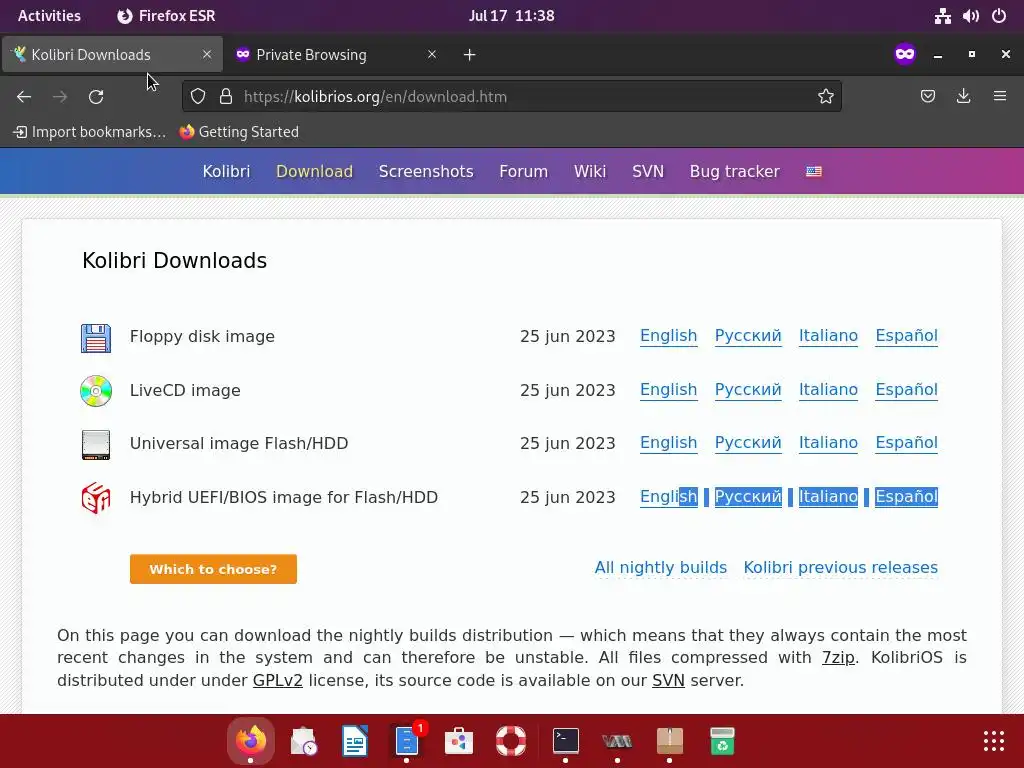Follow the GPLv2 license link
This screenshot has height=768, width=1024.
[278, 680]
